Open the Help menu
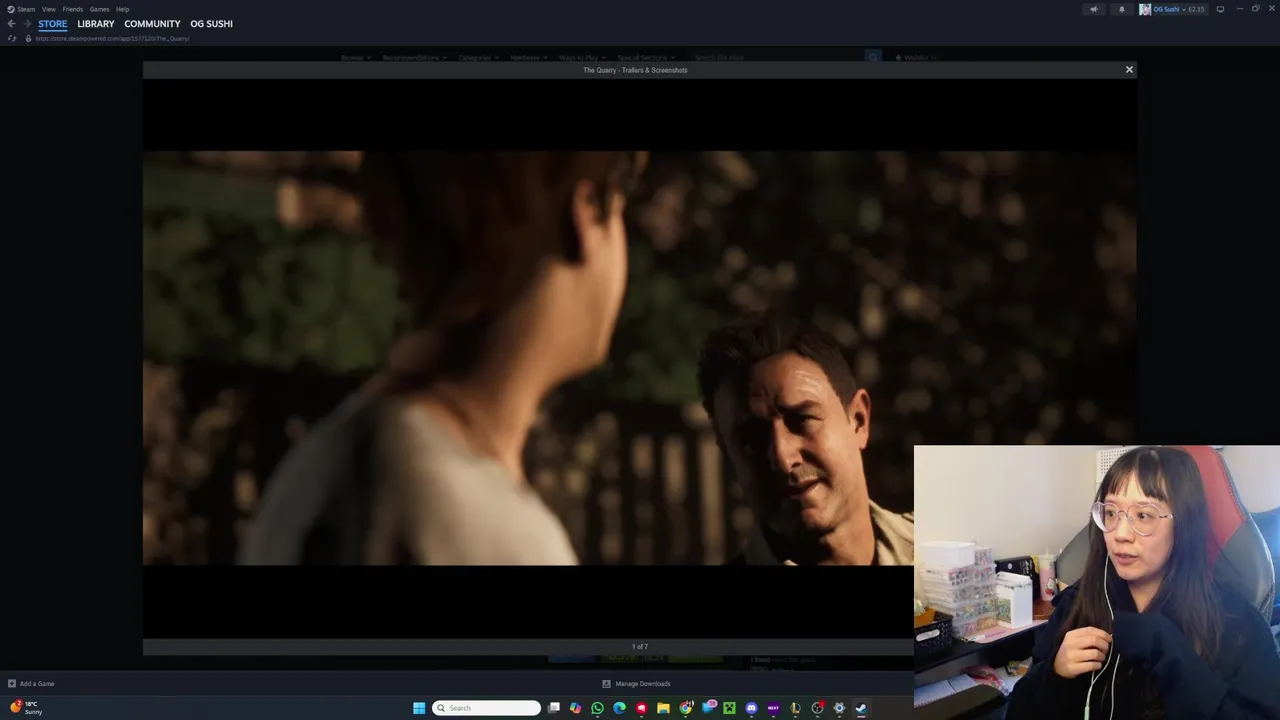Image resolution: width=1280 pixels, height=720 pixels. (122, 9)
